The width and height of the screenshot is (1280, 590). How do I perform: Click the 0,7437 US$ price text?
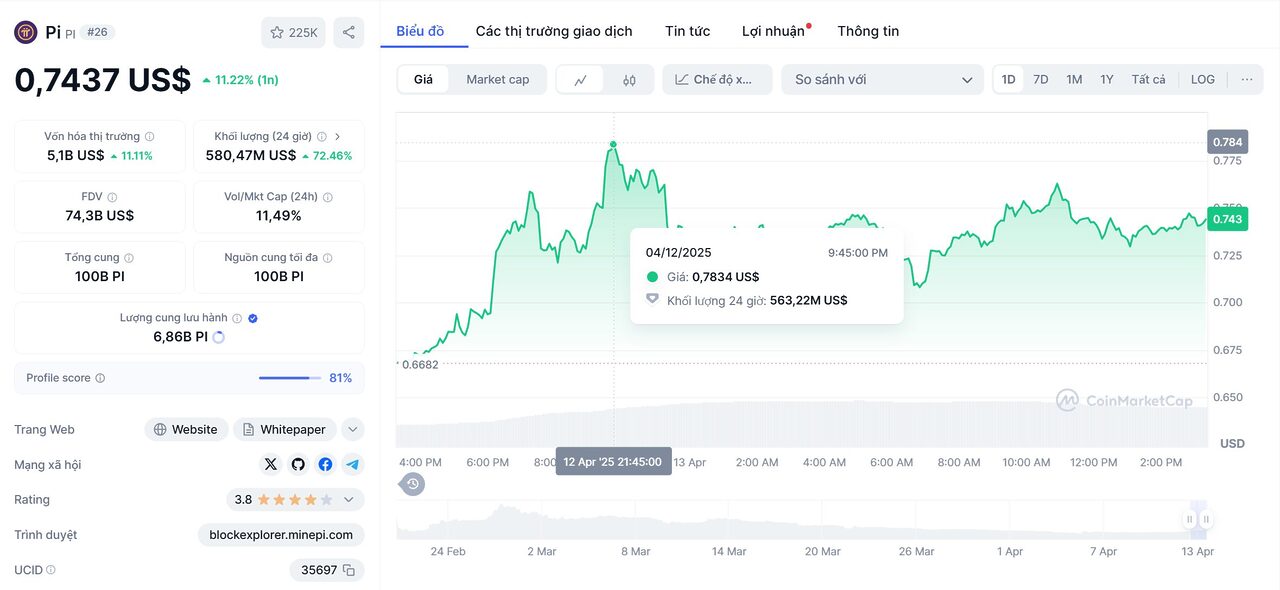[x=102, y=80]
